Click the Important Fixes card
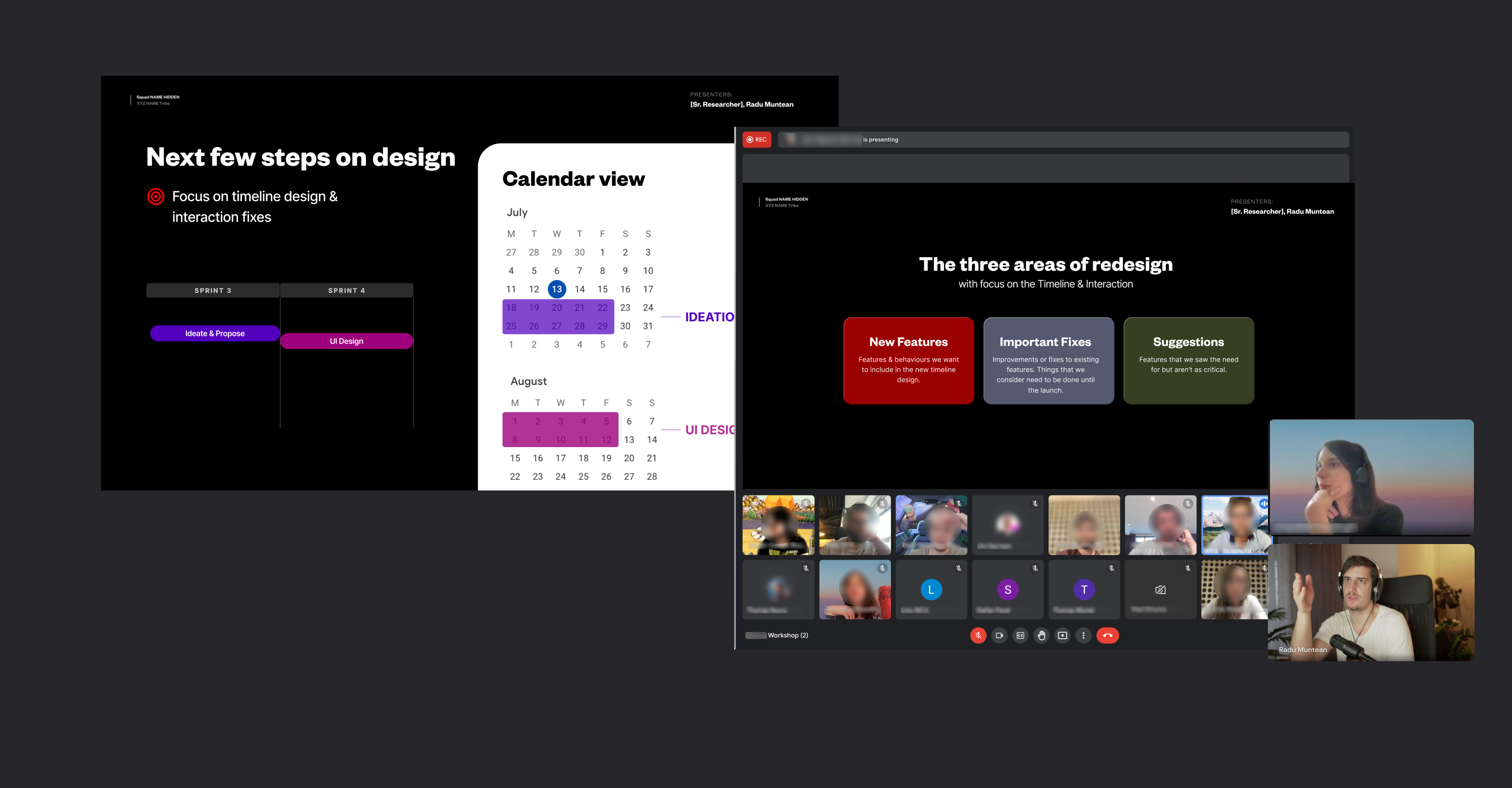 (1048, 360)
